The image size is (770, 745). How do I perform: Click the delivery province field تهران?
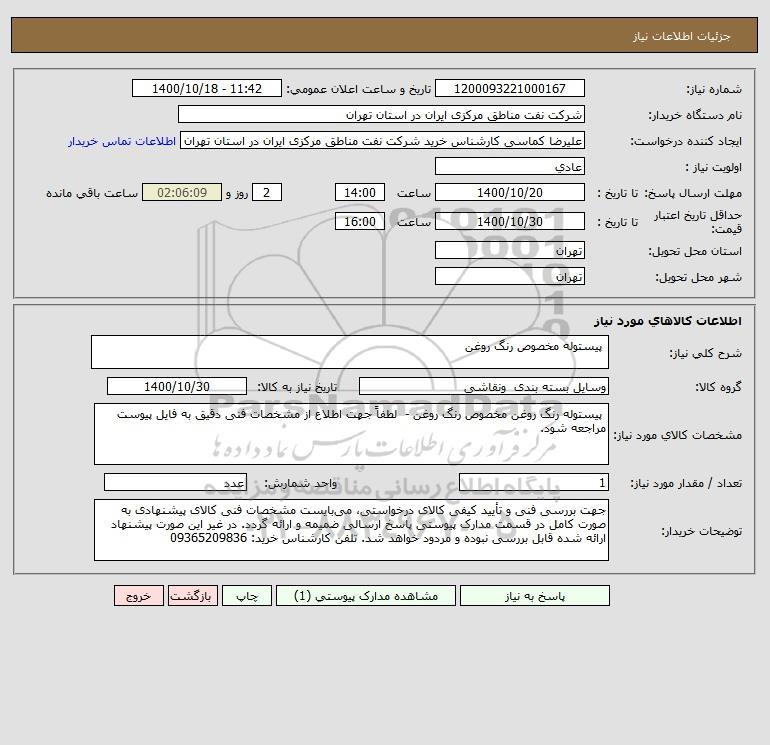tap(510, 250)
